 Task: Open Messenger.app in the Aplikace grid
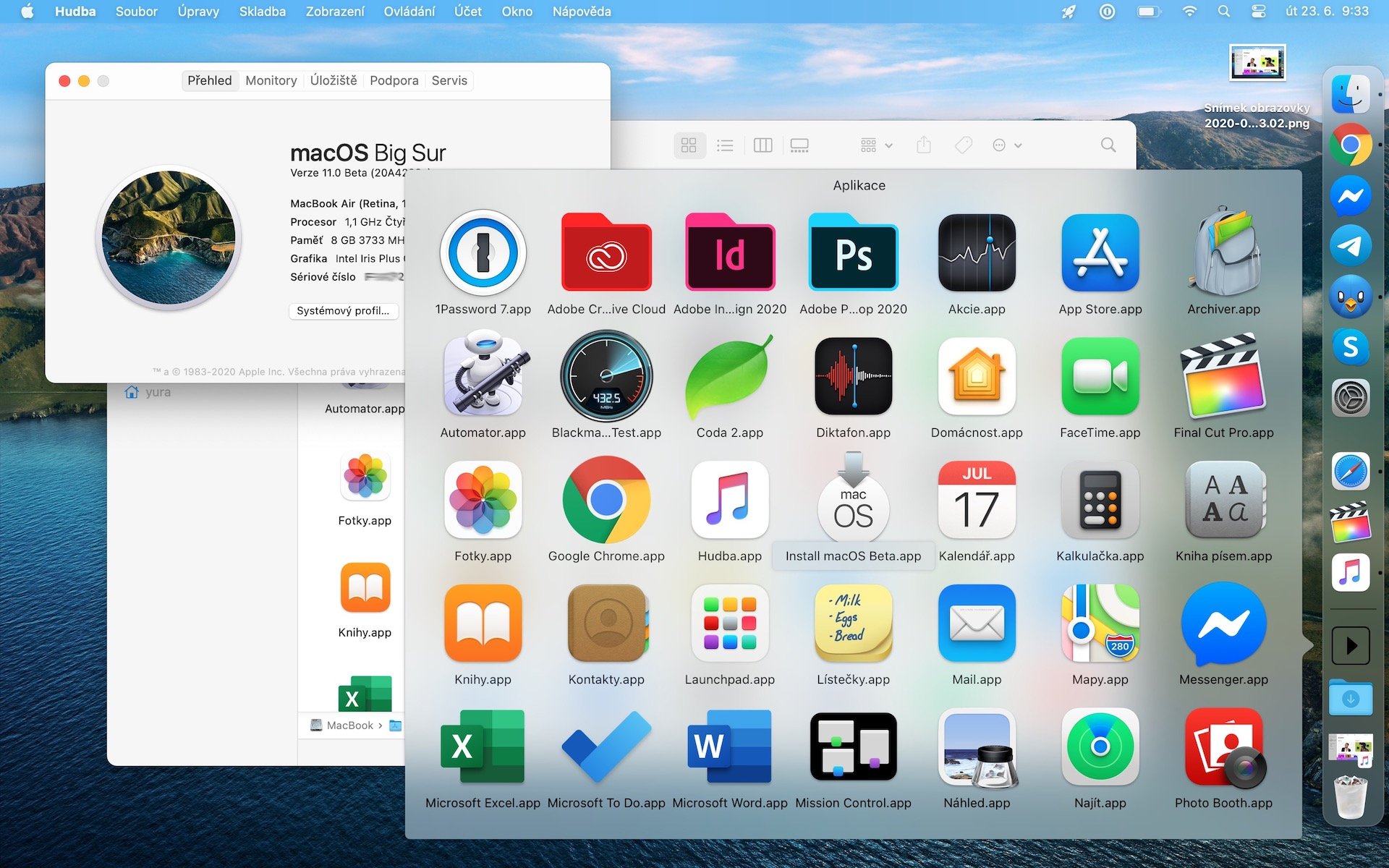[1224, 624]
